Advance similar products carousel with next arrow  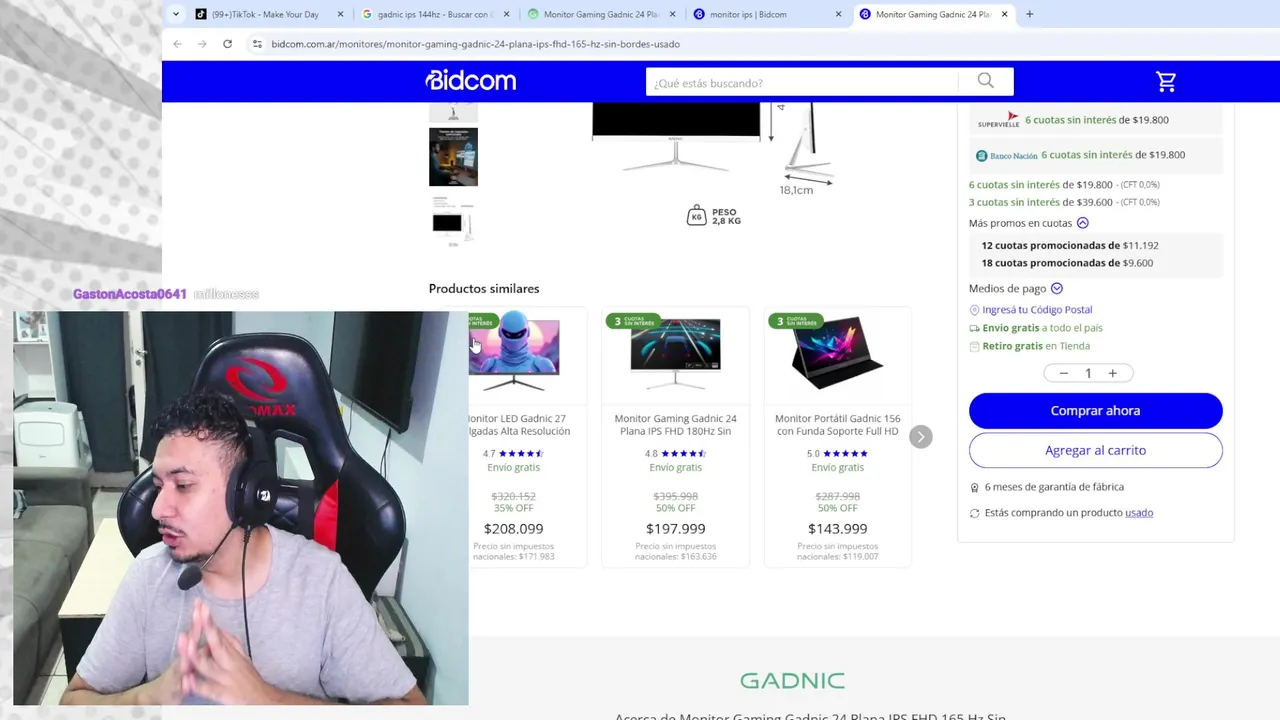(921, 437)
